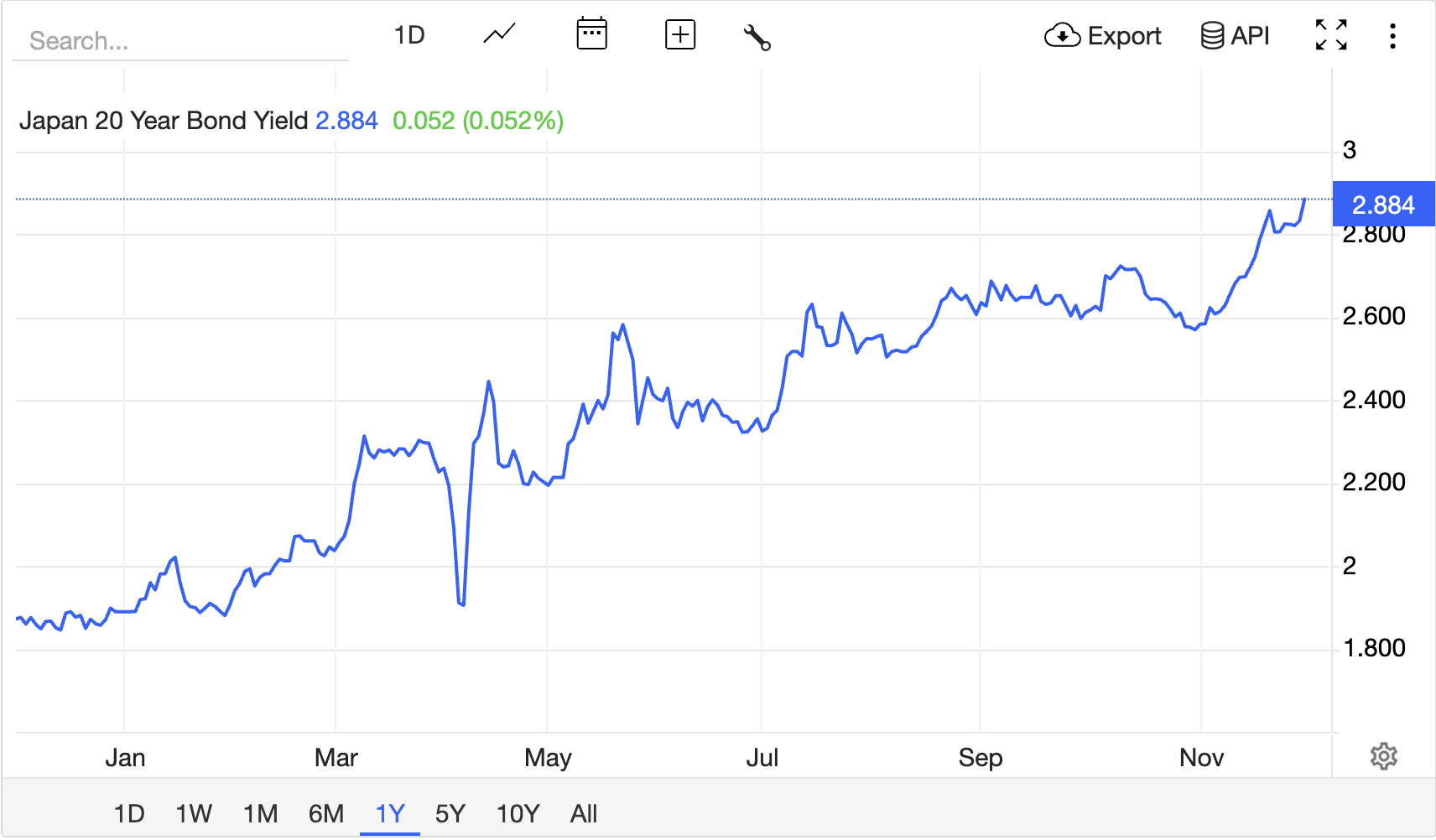Click the Export cloud download icon
The image size is (1436, 840).
pyautogui.click(x=1062, y=36)
